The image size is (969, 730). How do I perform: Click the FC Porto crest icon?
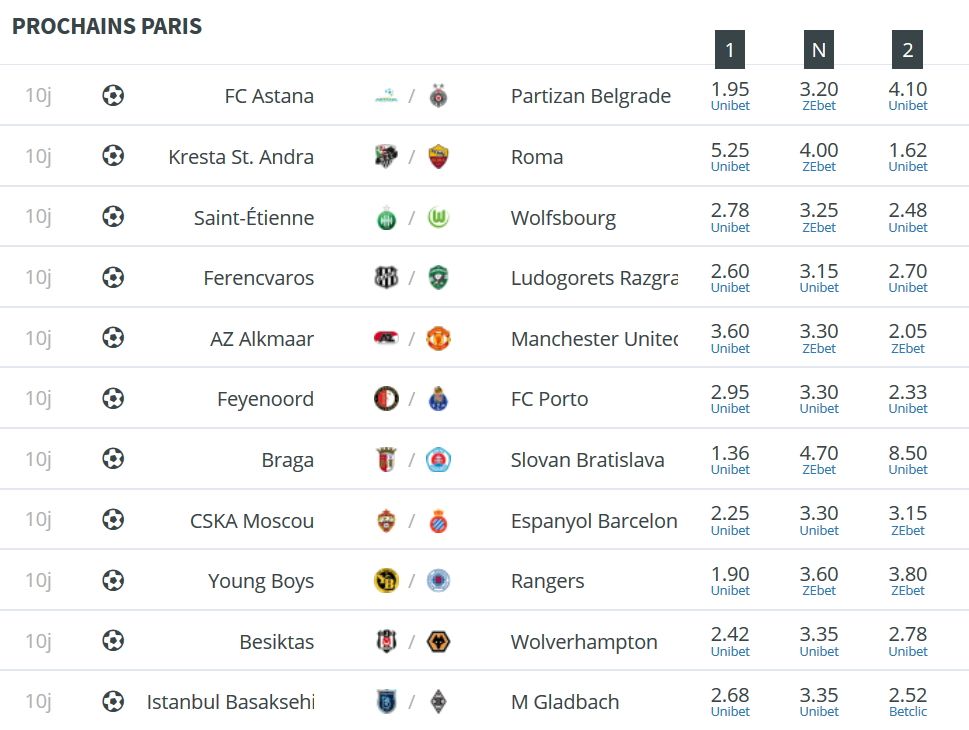438,399
